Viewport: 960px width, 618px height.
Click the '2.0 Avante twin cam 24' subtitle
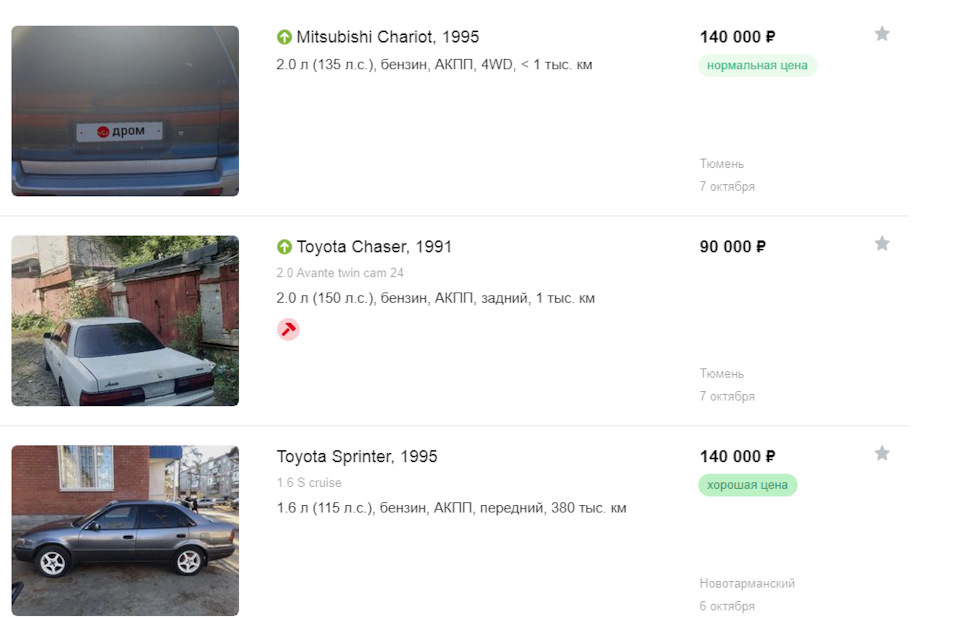point(340,273)
